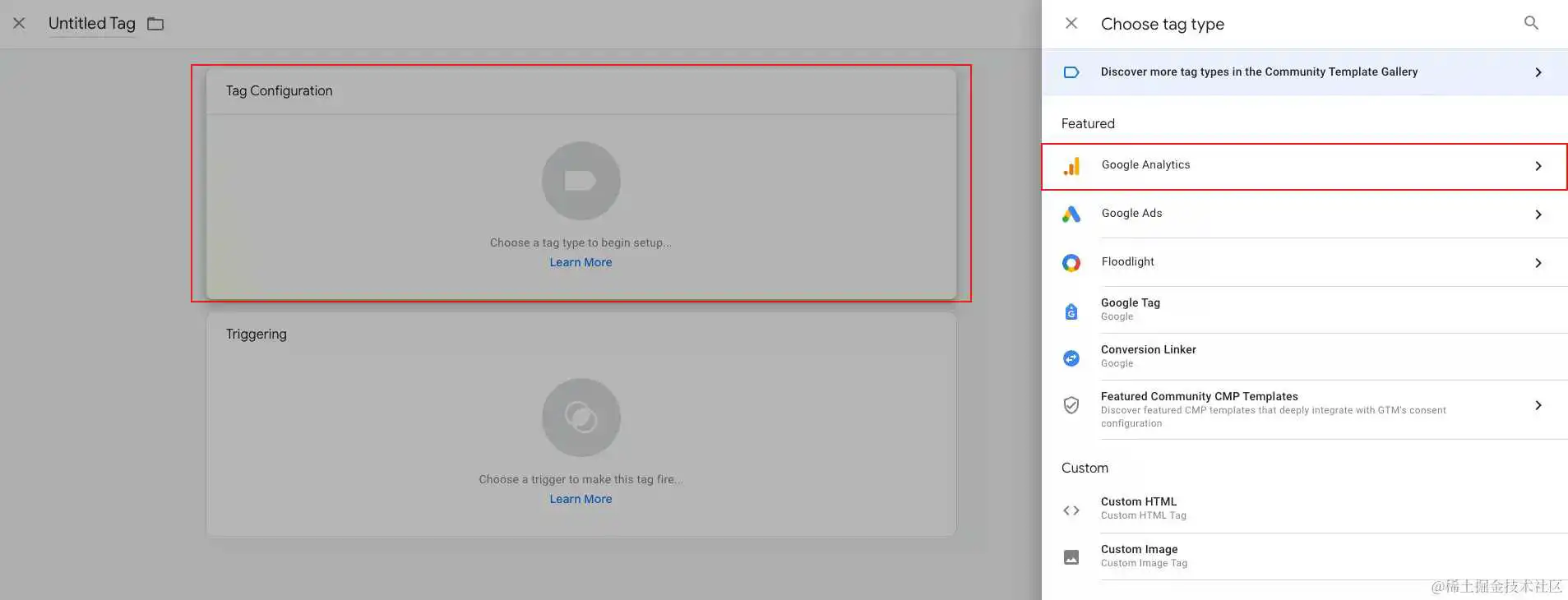Click the Custom HTML code brackets icon

coord(1071,510)
